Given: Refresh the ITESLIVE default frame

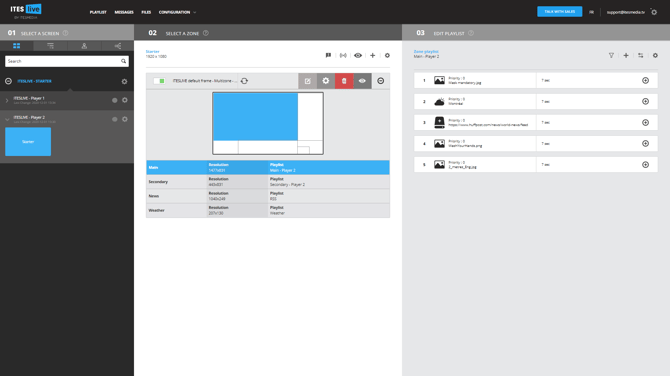Looking at the screenshot, I should 244,81.
